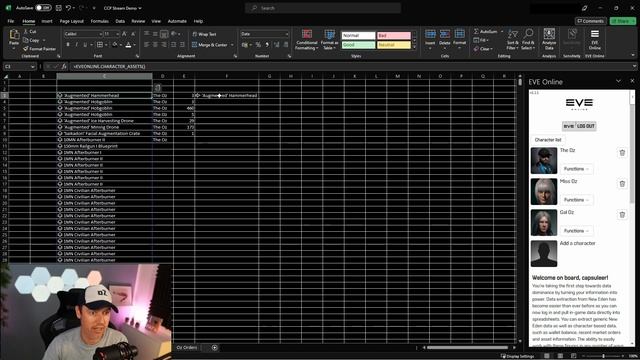Click the Save icon in the title bar
Screen dimensions: 640x360
(x=59, y=8)
